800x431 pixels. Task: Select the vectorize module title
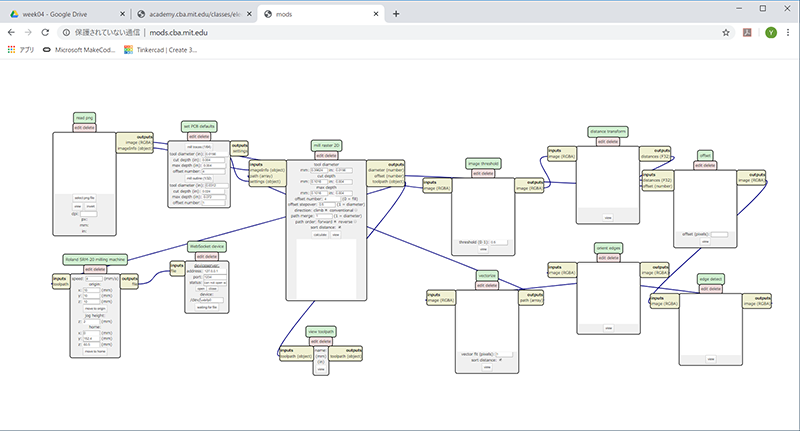click(487, 275)
